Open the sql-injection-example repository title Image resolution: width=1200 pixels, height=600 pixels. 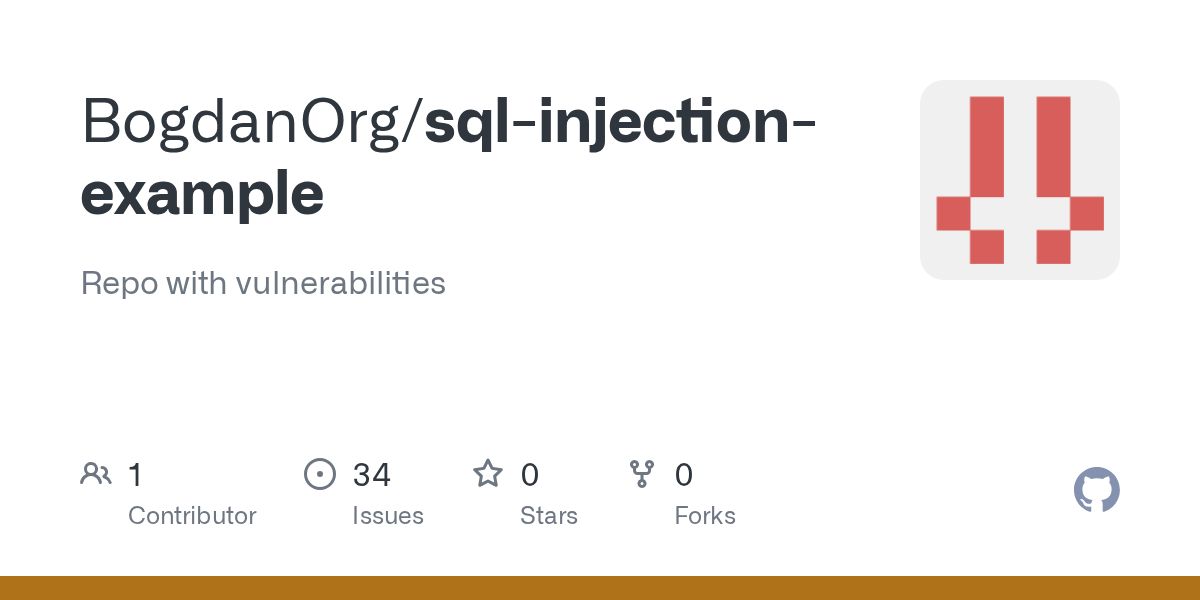point(620,122)
